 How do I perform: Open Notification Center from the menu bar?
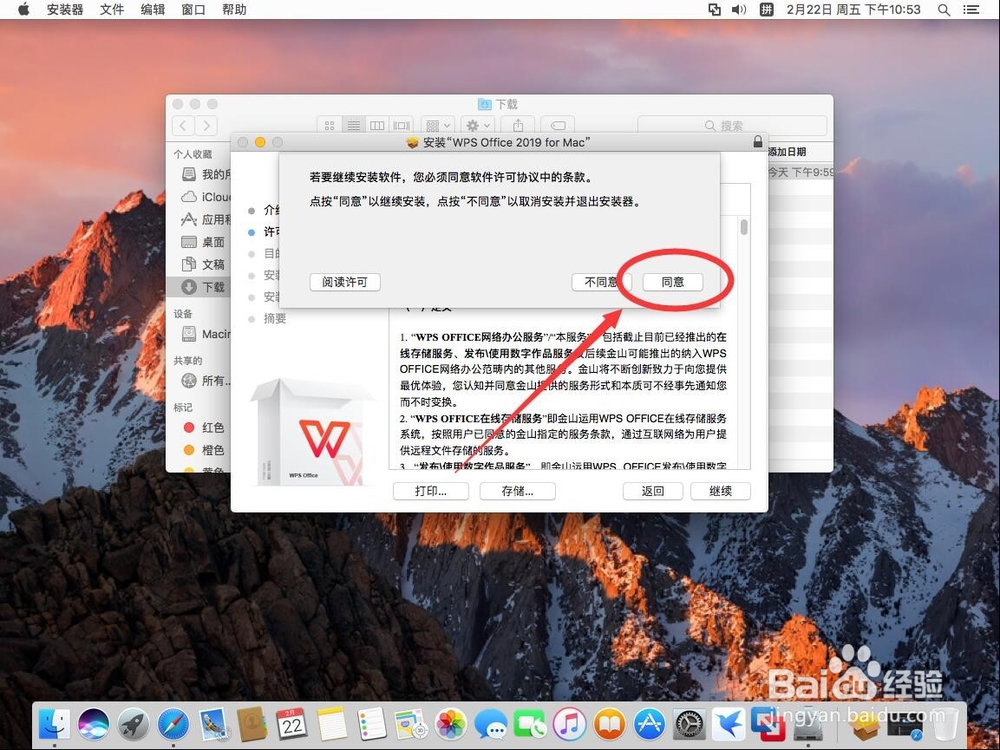point(971,10)
